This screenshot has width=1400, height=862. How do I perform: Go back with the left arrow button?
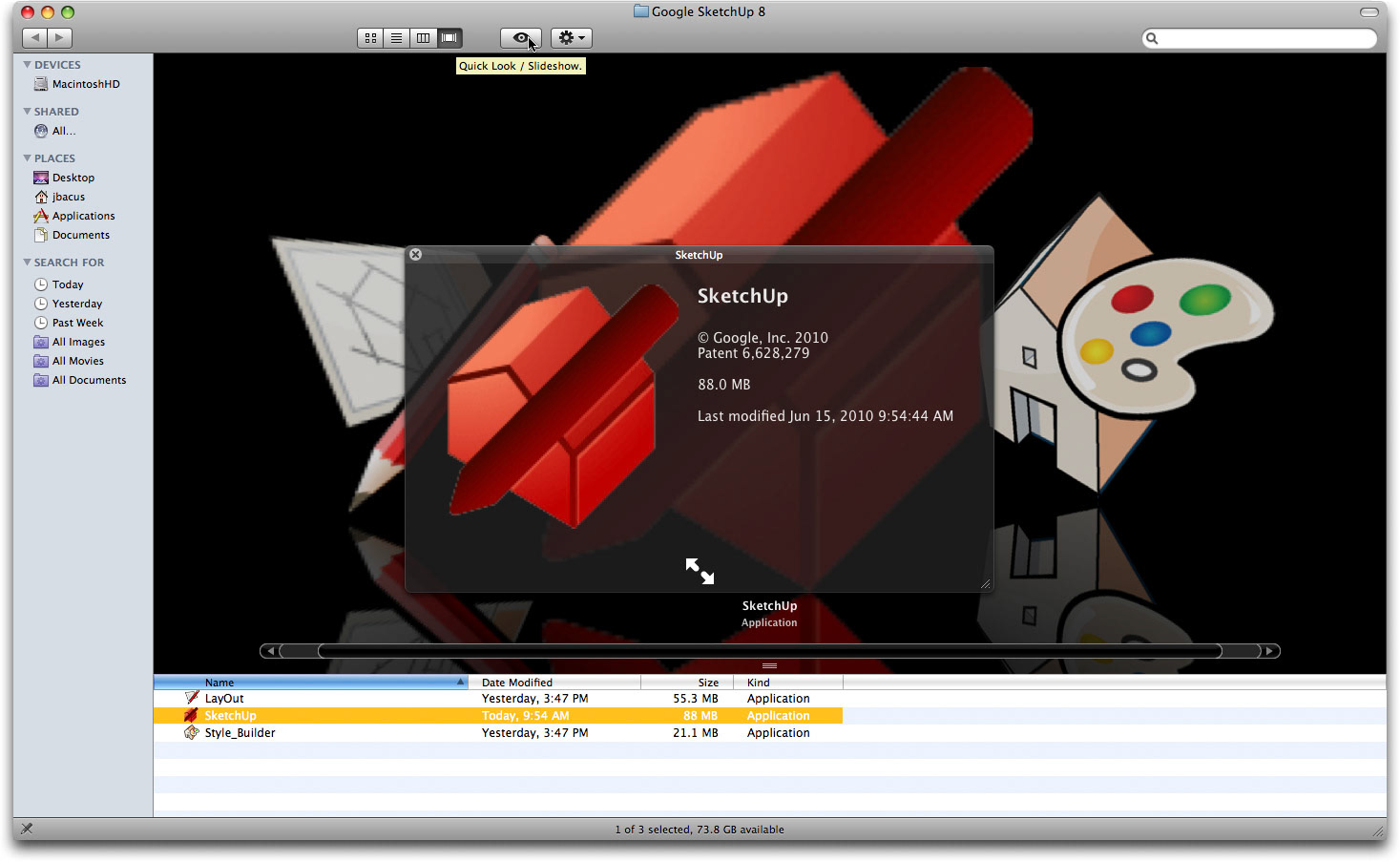pos(35,38)
